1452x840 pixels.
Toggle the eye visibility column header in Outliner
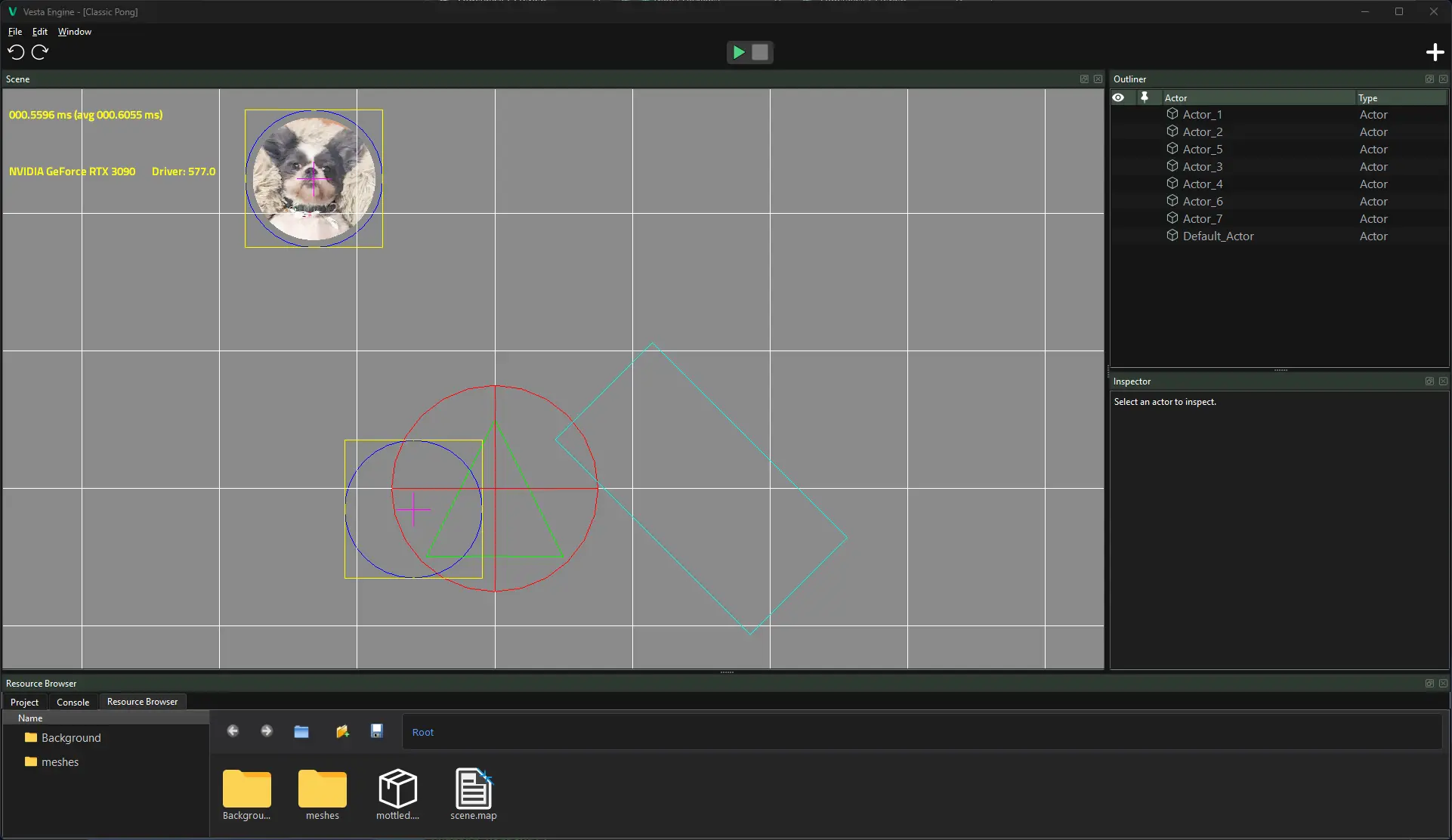[1118, 97]
